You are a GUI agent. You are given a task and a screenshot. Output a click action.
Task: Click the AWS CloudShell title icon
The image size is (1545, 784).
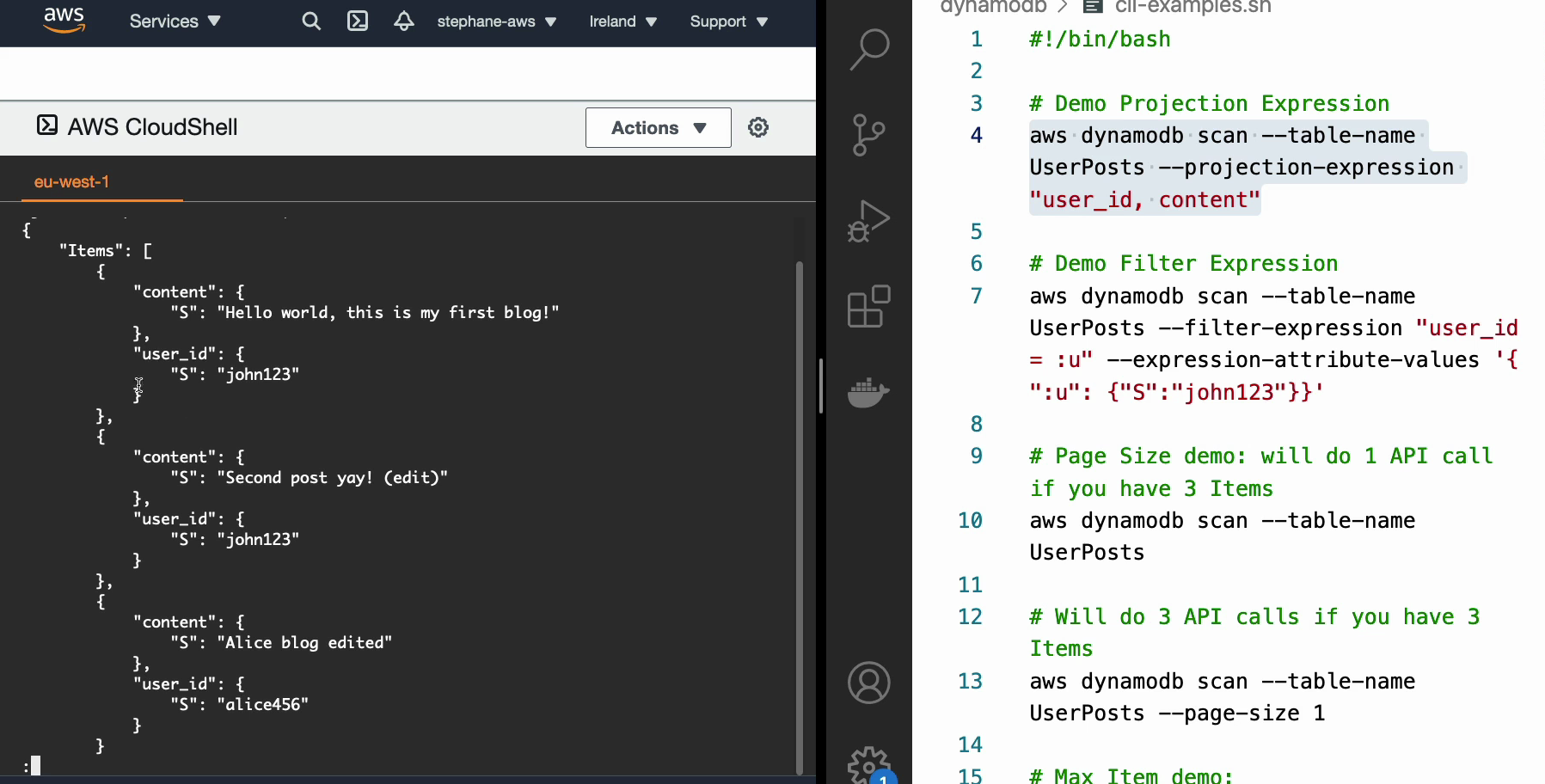click(x=47, y=126)
